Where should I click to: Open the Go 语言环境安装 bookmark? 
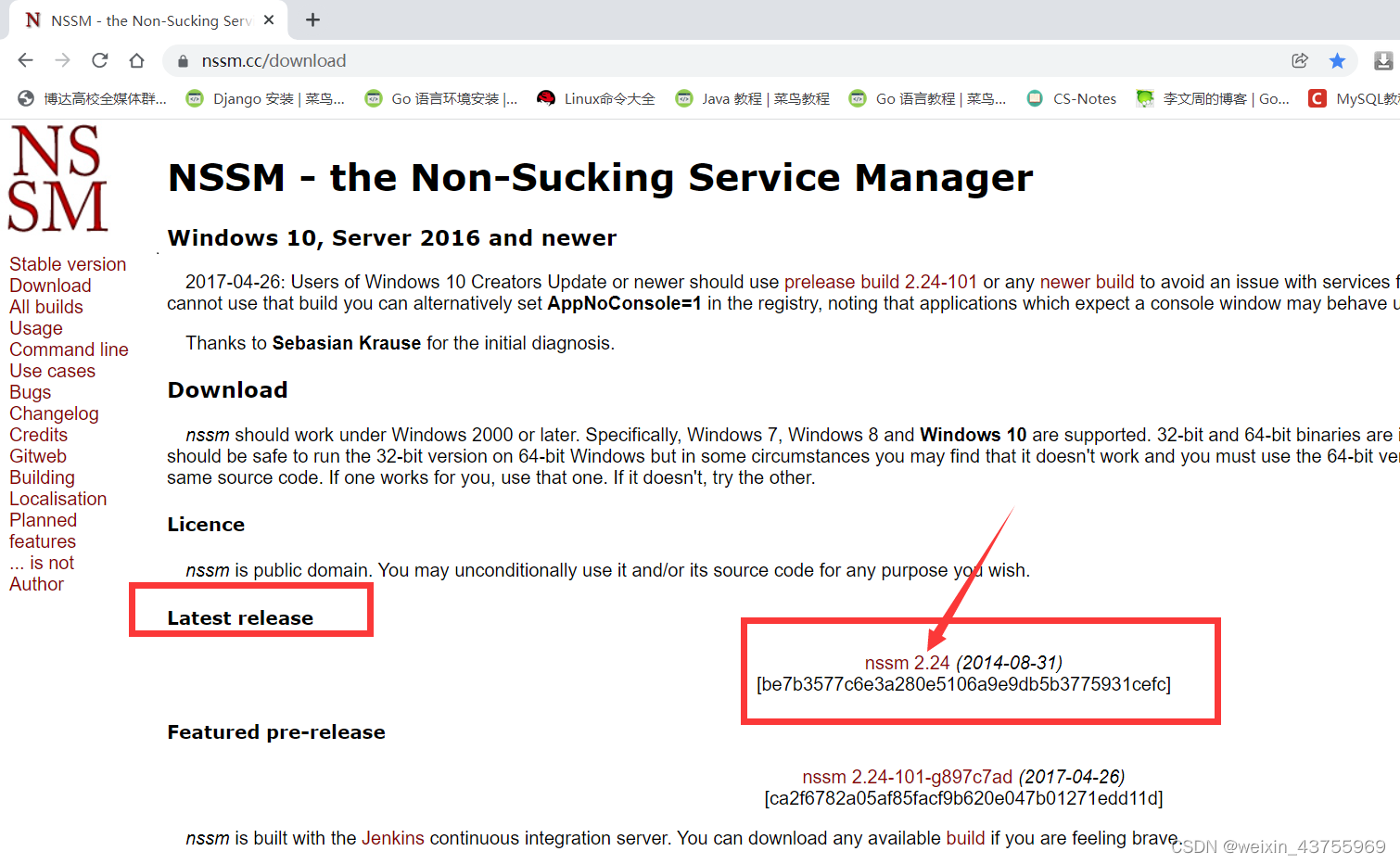point(441,98)
